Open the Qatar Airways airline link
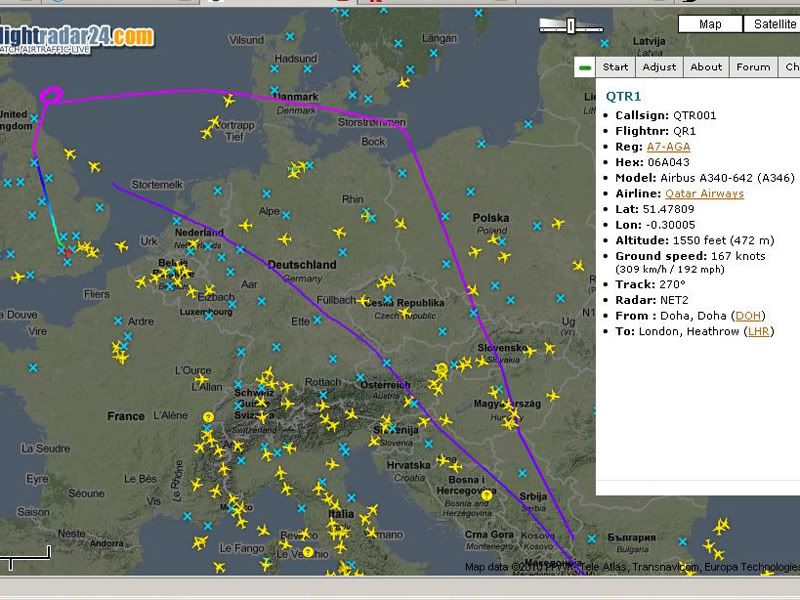Image resolution: width=800 pixels, height=600 pixels. coord(705,194)
